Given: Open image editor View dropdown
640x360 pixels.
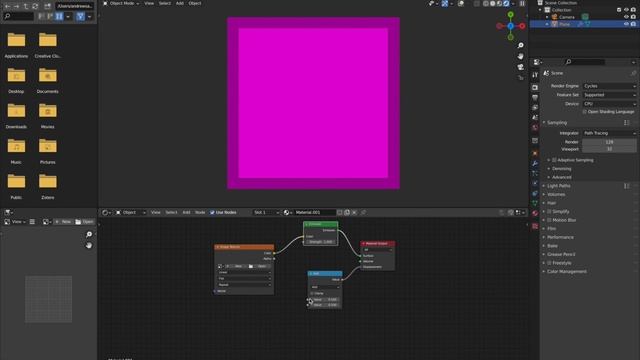Looking at the screenshot, I should pos(15,222).
